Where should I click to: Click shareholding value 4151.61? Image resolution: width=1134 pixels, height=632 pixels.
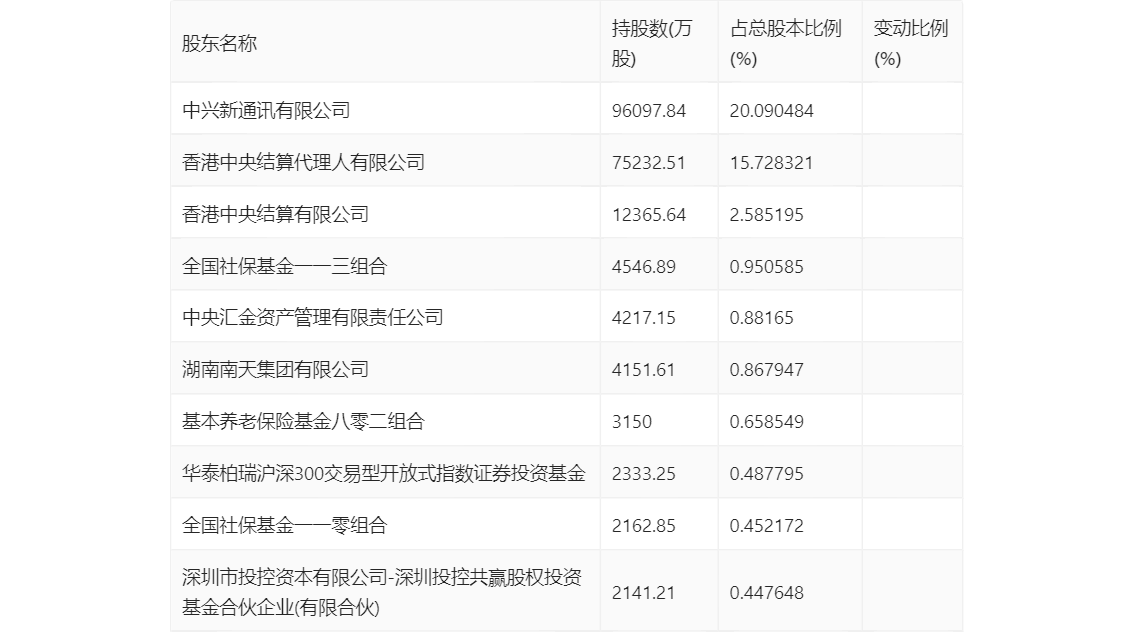[643, 370]
